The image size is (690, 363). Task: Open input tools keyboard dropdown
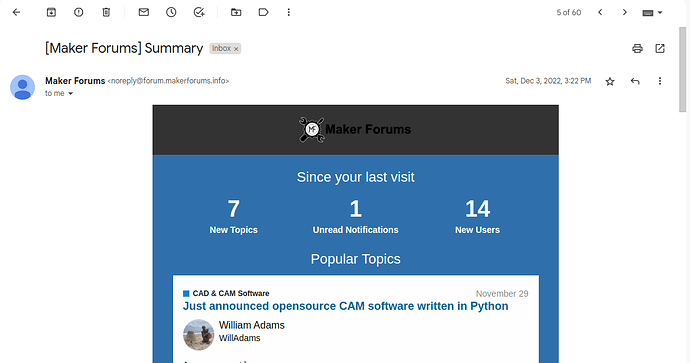pos(652,13)
